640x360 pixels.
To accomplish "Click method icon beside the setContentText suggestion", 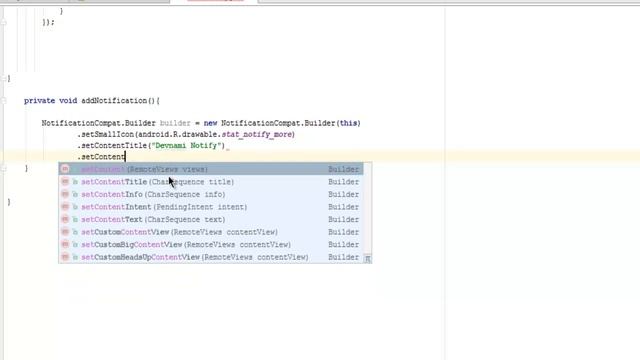I will coord(65,220).
